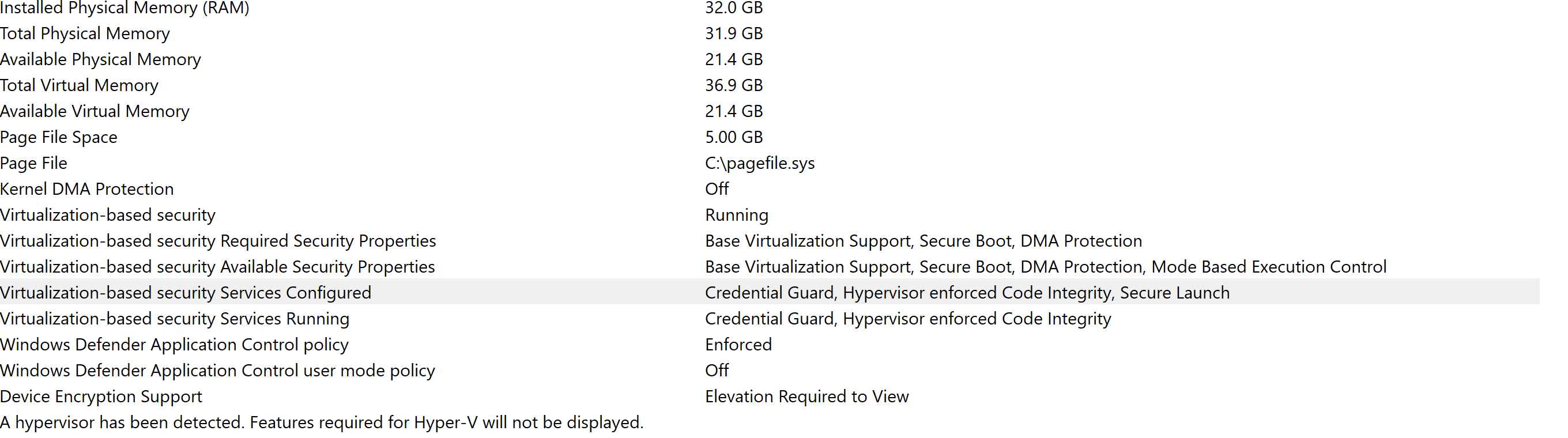Select Virtualization-based security Services Running row
1568x438 pixels.
[175, 319]
